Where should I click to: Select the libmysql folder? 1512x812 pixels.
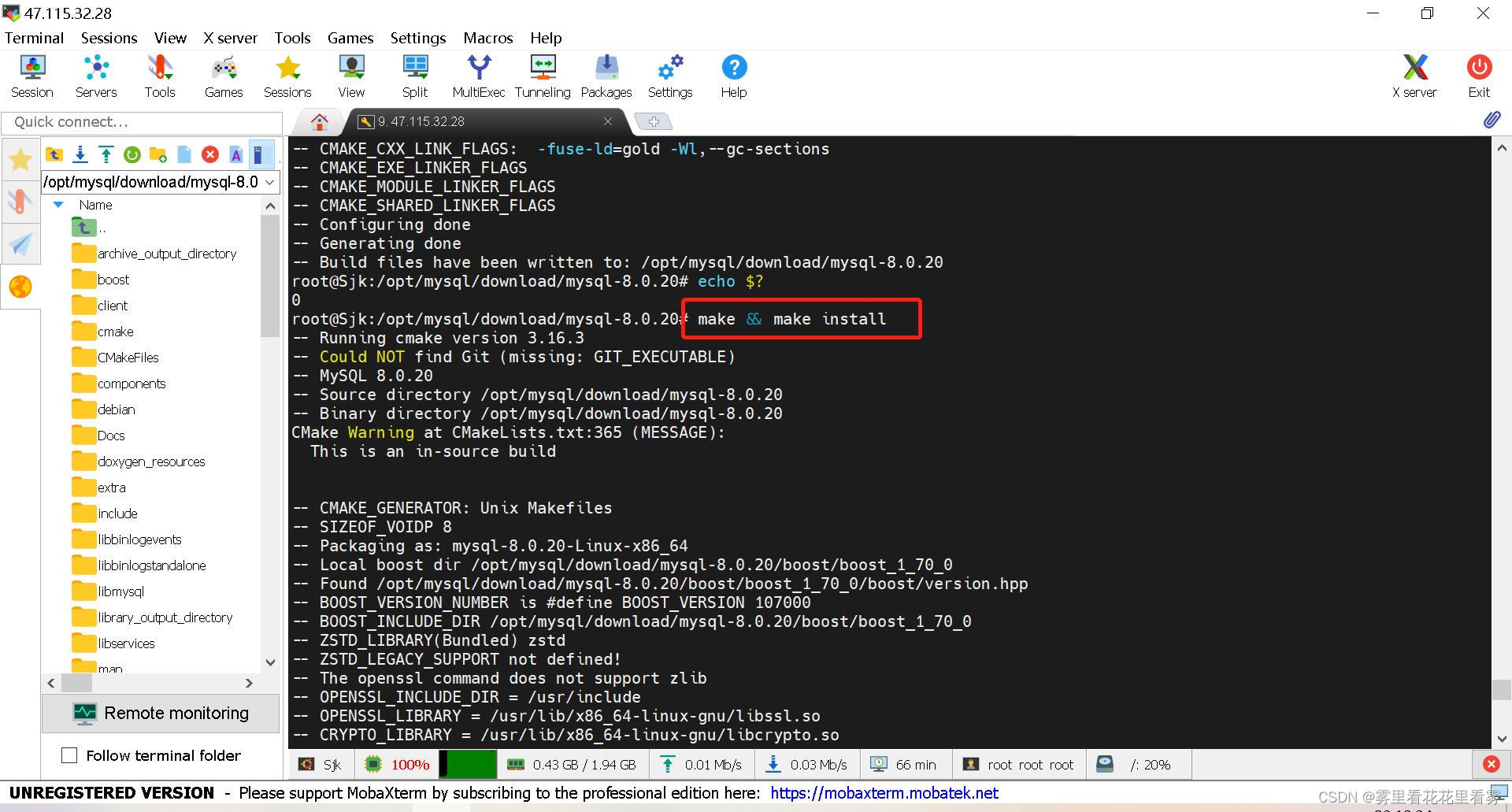pos(109,591)
